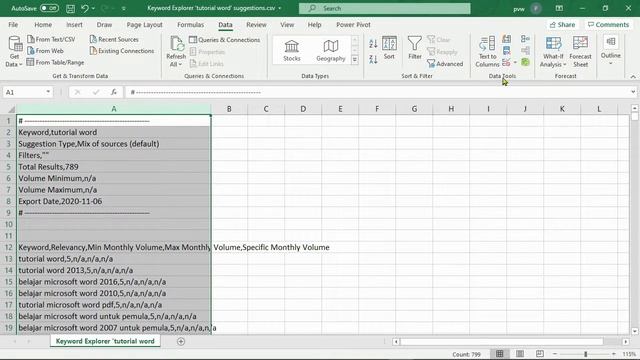
Task: Select row 12 header
Action: click(8, 247)
